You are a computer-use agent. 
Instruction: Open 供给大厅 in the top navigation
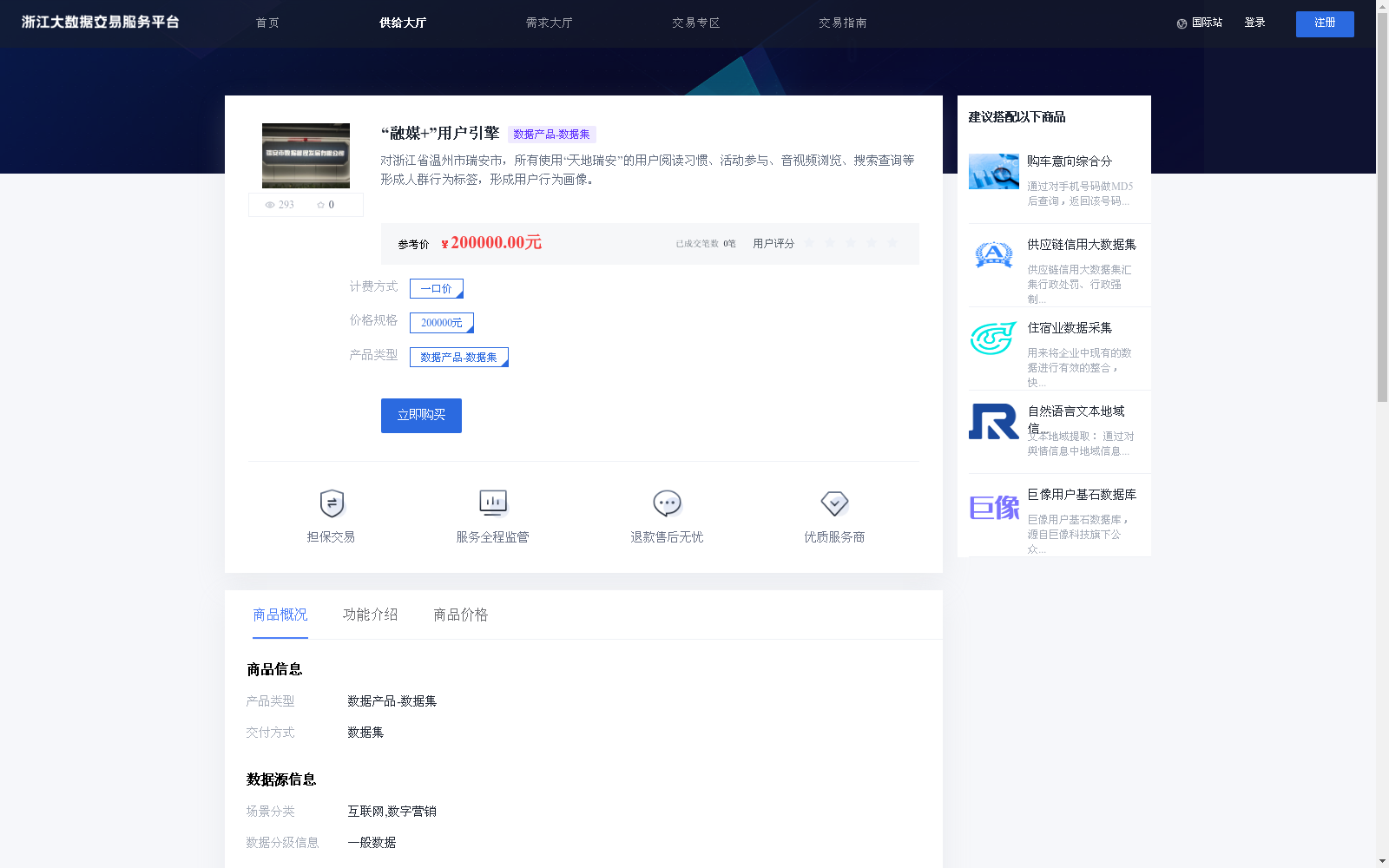[403, 23]
